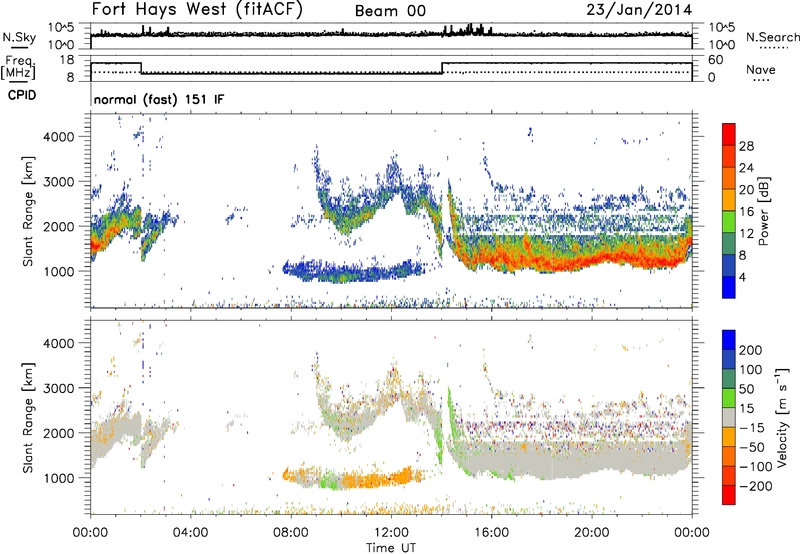
Task: Click the 'Slant Range [km]' label of the velocity panel
Action: pyautogui.click(x=28, y=417)
